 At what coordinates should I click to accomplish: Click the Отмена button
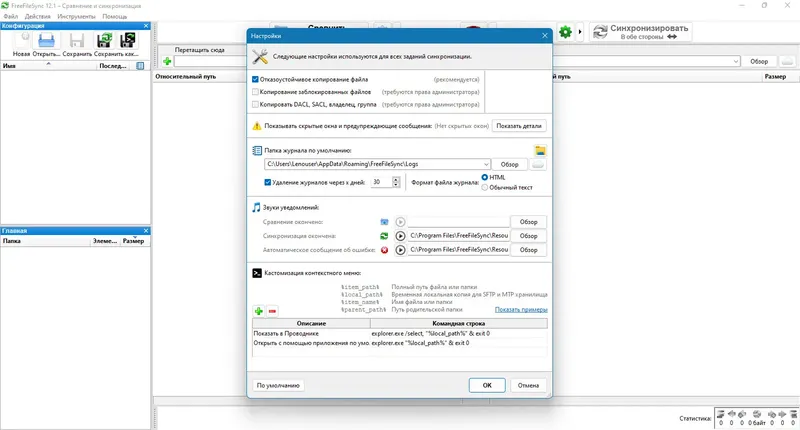point(528,385)
